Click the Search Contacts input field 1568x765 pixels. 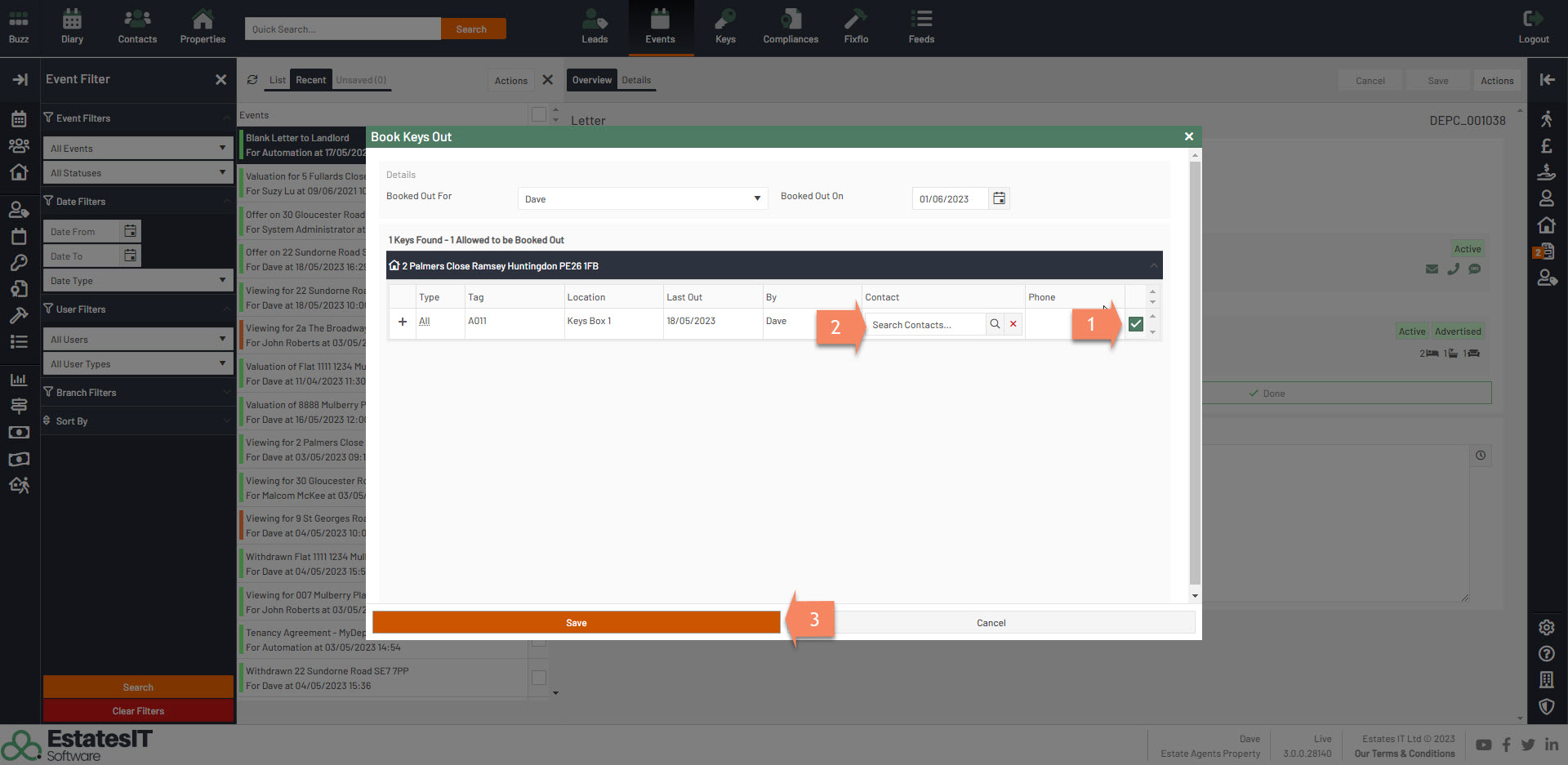point(924,325)
